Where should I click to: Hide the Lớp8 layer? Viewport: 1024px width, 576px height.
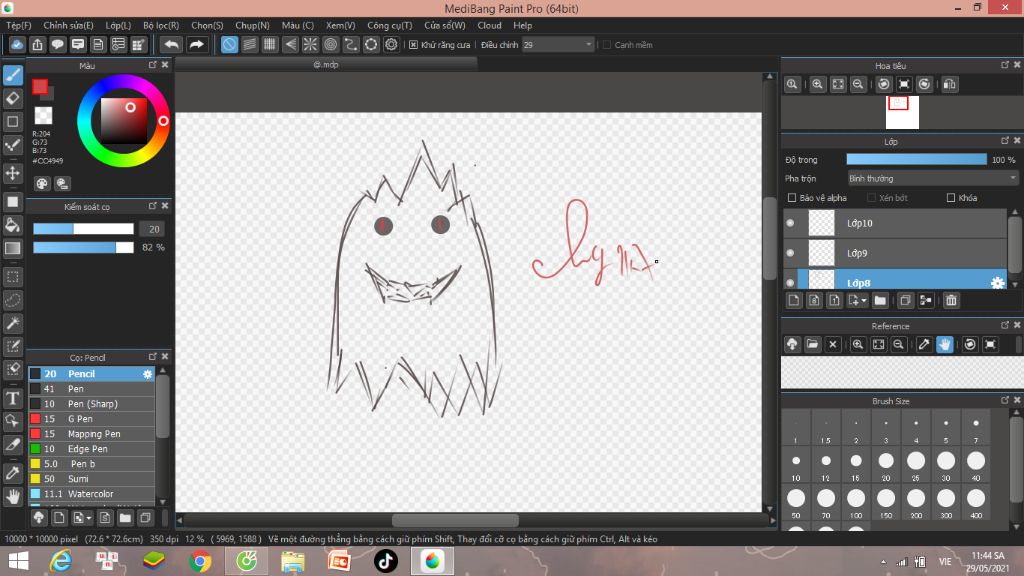tap(790, 283)
